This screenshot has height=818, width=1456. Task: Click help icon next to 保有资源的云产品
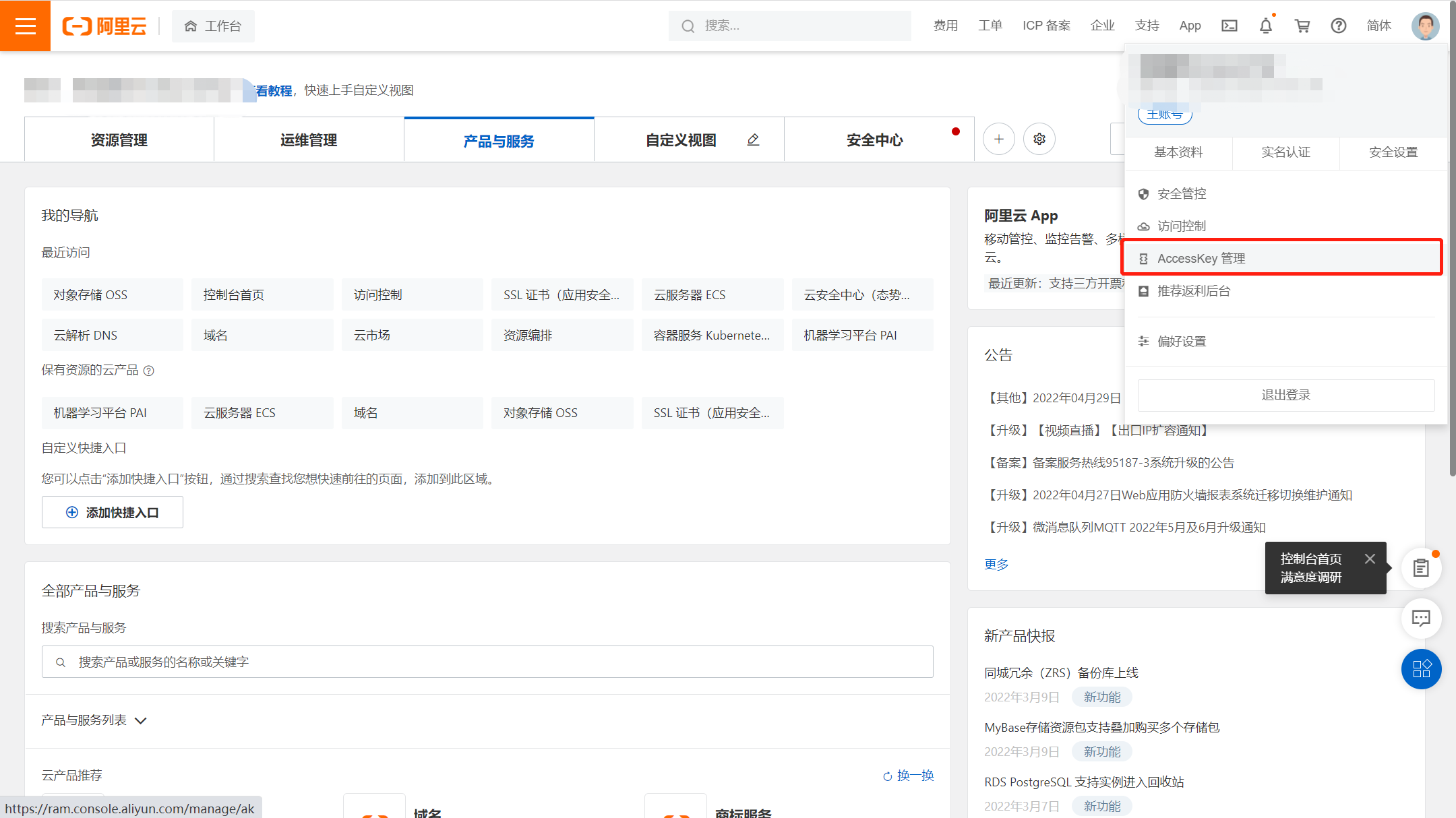point(149,371)
